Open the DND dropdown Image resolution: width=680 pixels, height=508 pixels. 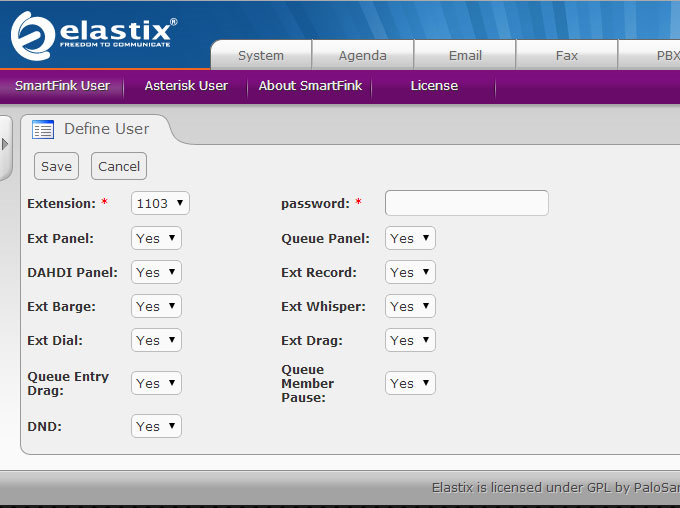(156, 426)
